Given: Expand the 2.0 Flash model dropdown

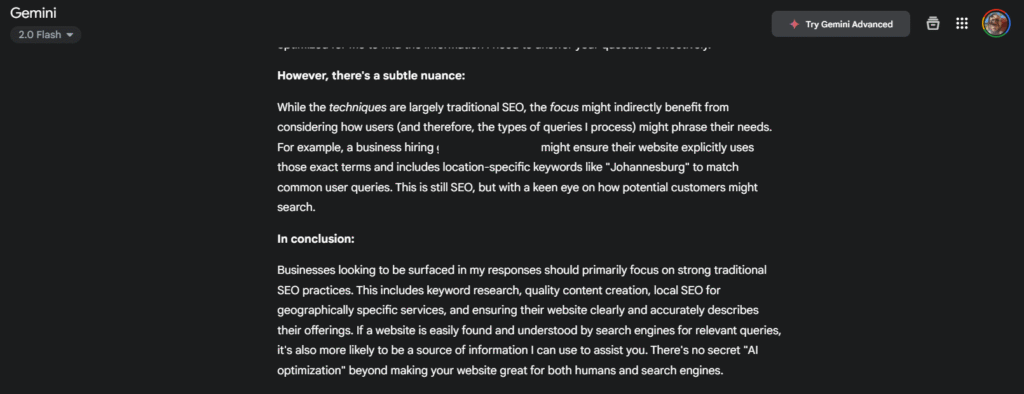Looking at the screenshot, I should coord(46,35).
